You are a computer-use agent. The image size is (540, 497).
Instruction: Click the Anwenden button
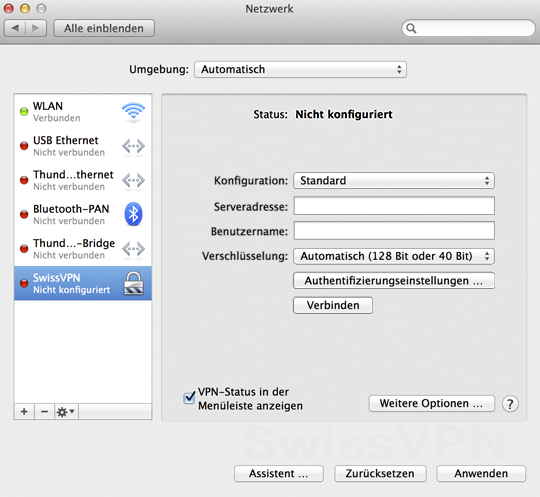click(481, 474)
